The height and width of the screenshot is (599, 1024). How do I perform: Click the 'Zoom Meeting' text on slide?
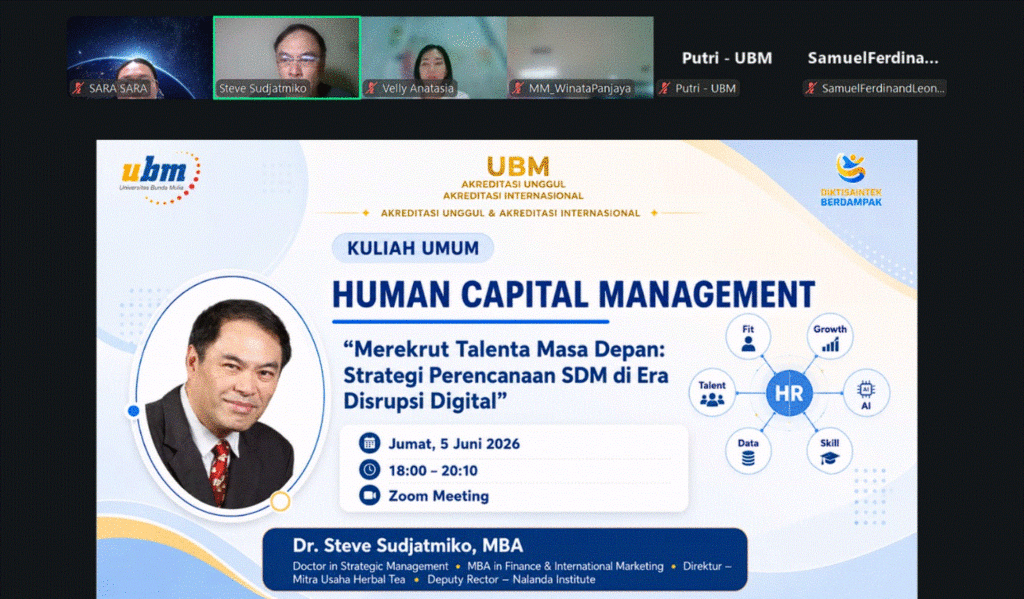(x=439, y=496)
